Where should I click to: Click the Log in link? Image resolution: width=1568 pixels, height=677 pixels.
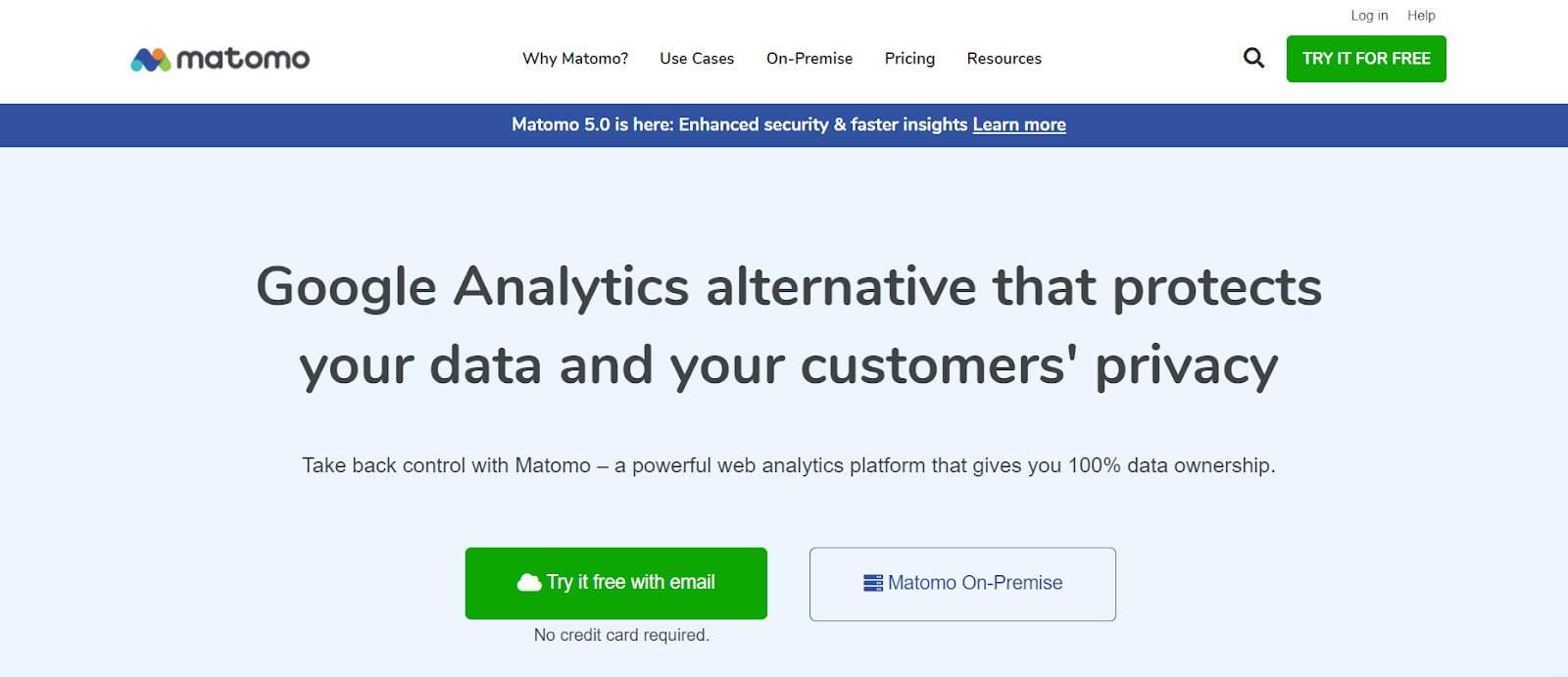[1369, 16]
